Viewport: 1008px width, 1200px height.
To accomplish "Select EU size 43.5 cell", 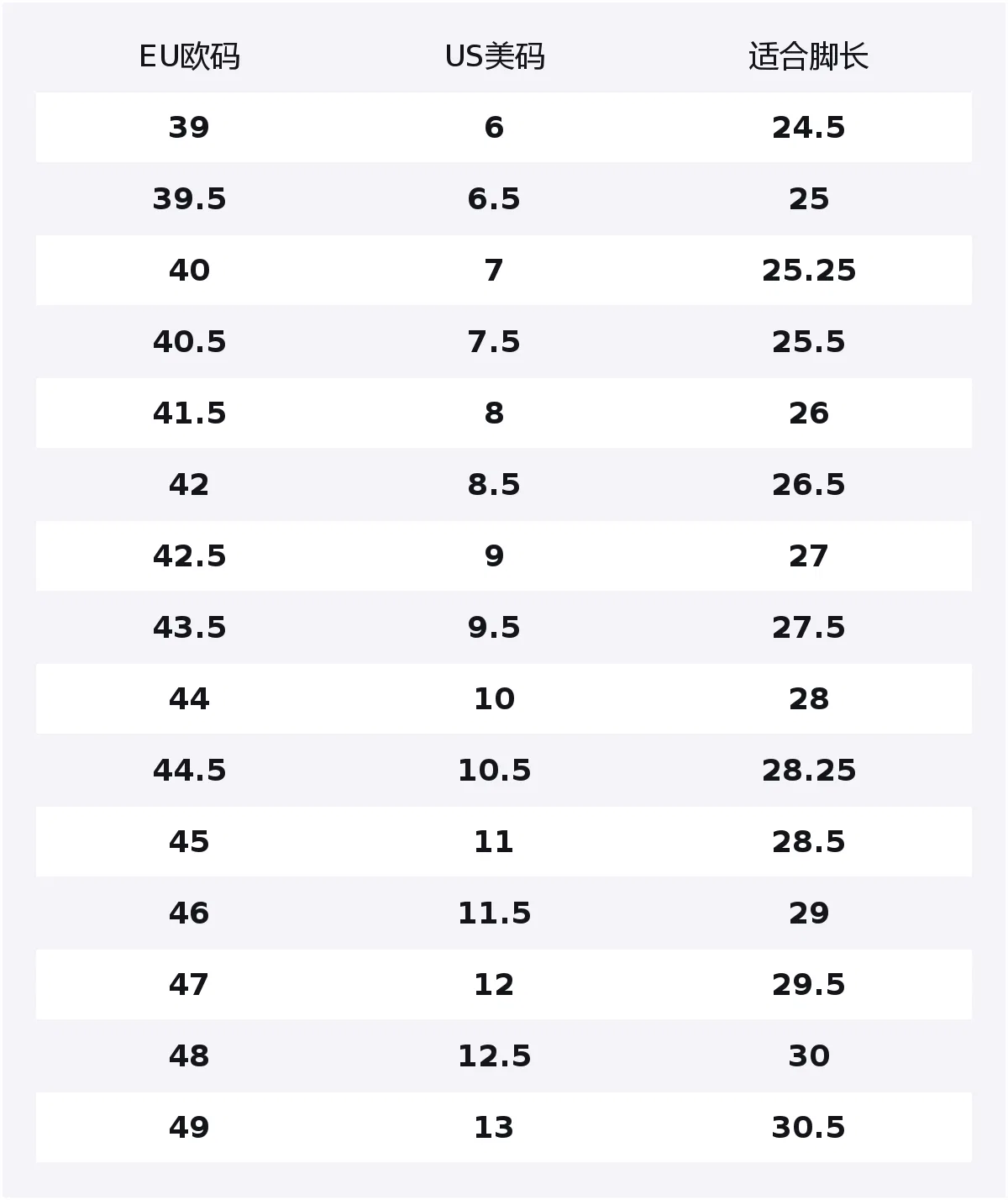I will [189, 628].
